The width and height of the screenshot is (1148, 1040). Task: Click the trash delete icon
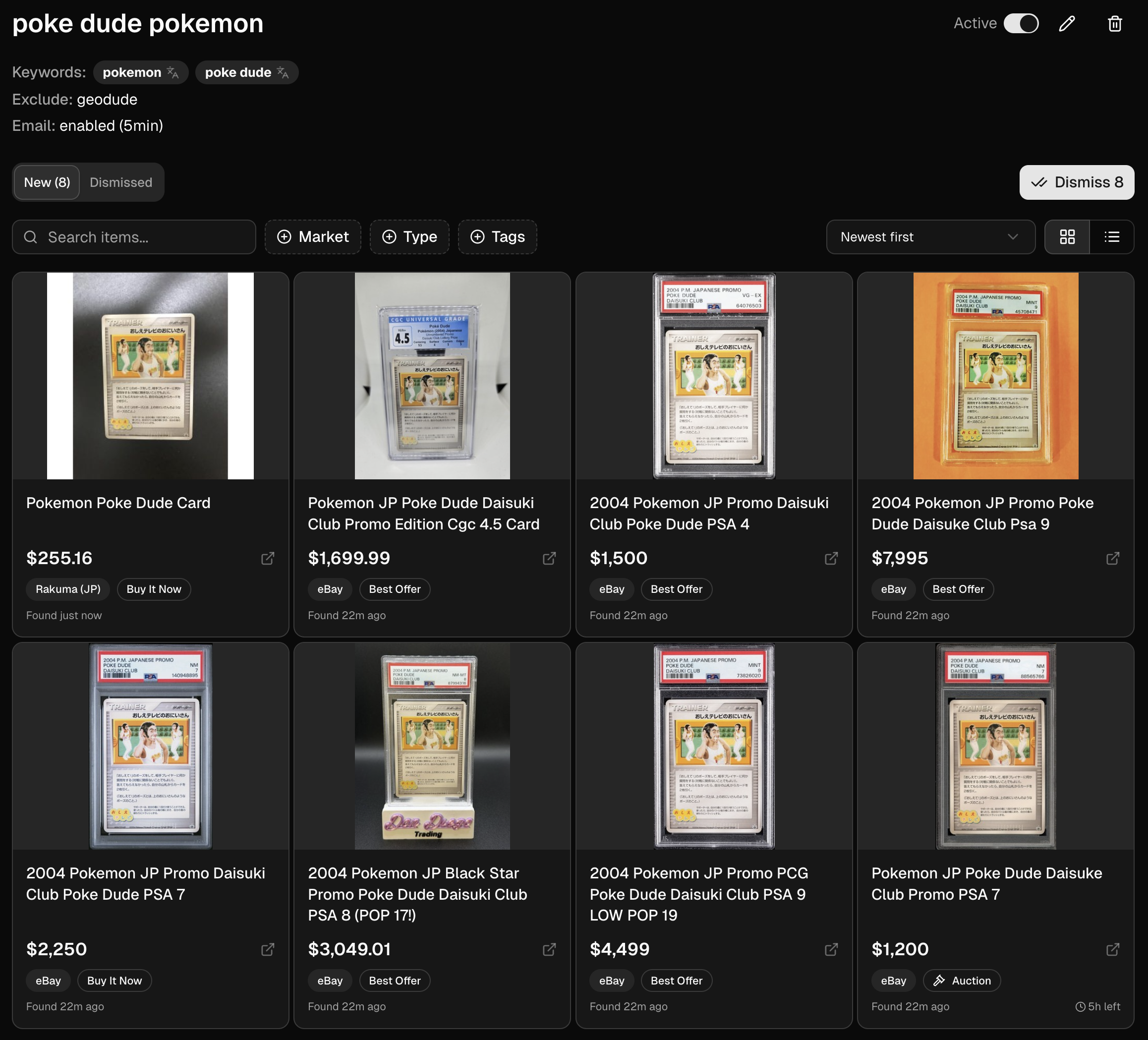(1114, 23)
